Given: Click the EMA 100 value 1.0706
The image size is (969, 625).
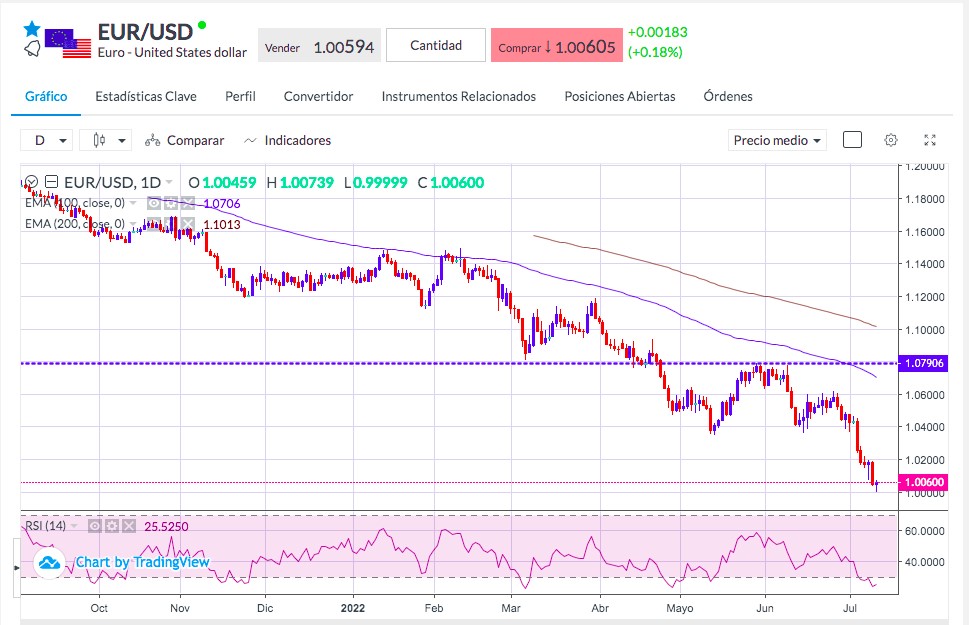Looking at the screenshot, I should coord(222,203).
